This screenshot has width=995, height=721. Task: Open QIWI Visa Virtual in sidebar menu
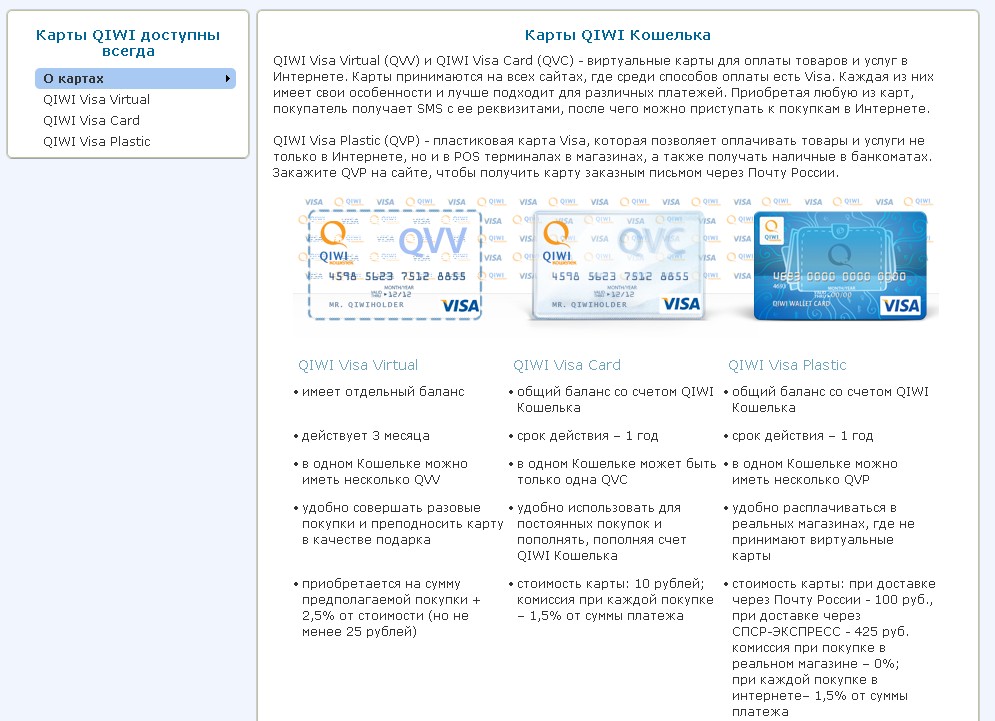(x=96, y=100)
